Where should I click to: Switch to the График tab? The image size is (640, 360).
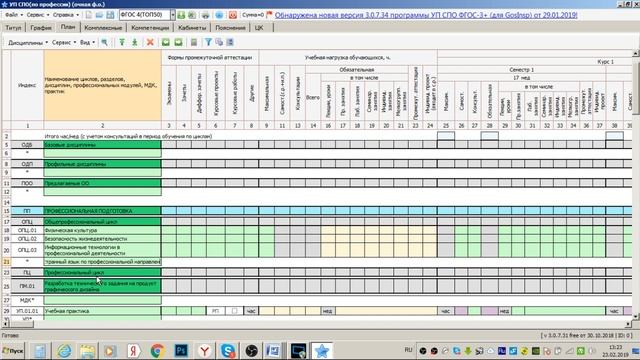click(41, 28)
